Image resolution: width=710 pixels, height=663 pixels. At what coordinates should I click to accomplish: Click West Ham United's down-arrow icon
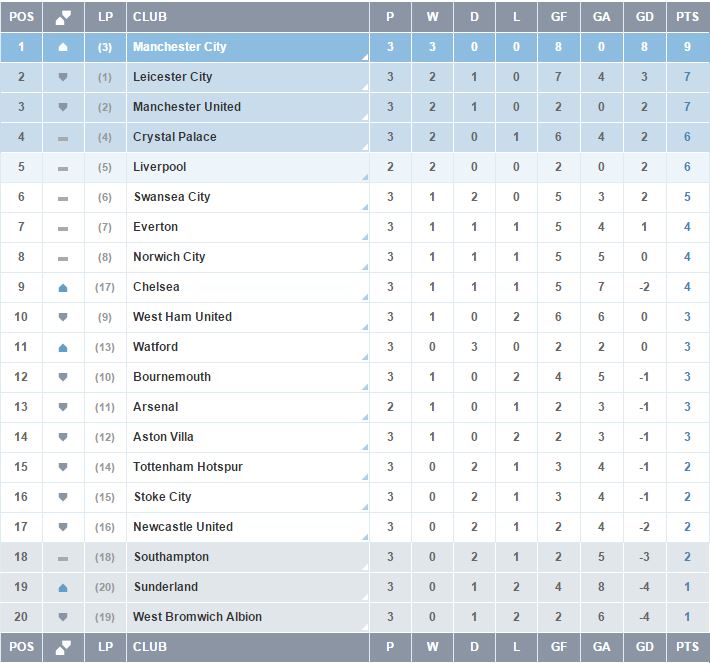(63, 317)
